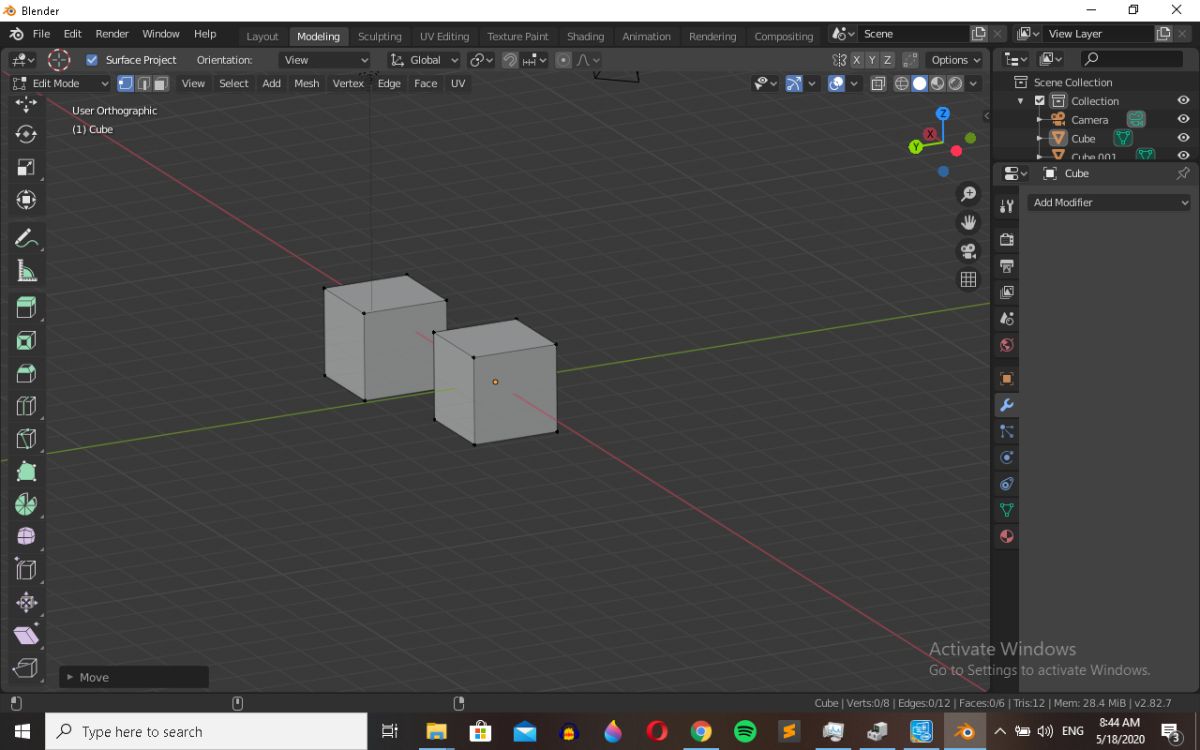Open Render properties tab

tap(1007, 240)
